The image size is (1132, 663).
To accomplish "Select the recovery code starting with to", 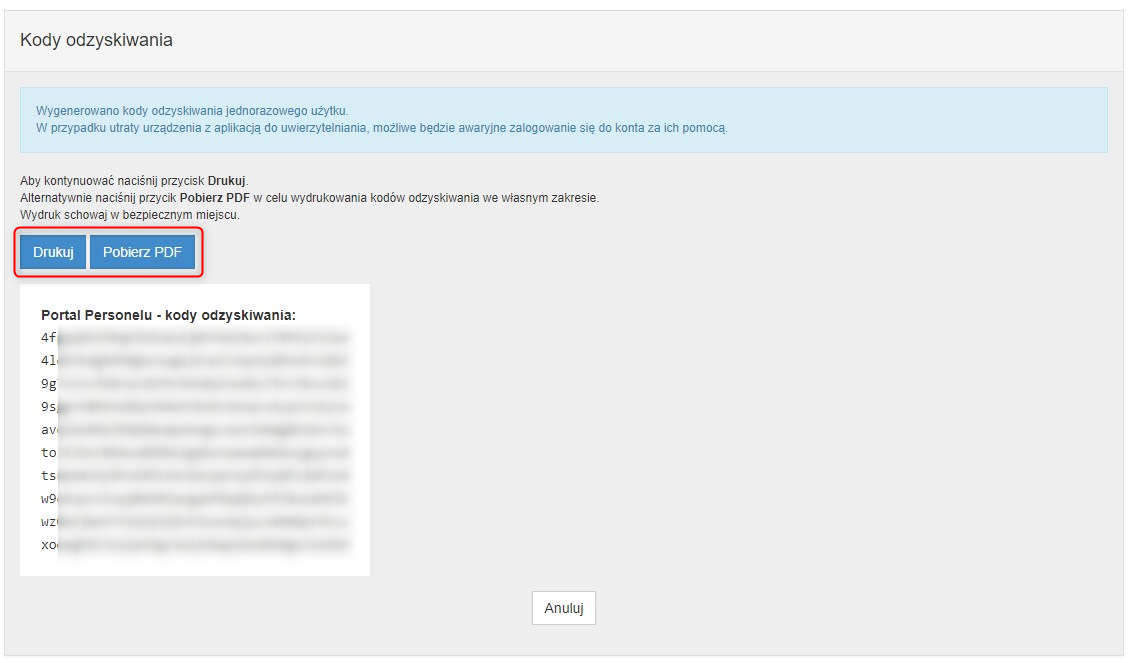I will 195,453.
